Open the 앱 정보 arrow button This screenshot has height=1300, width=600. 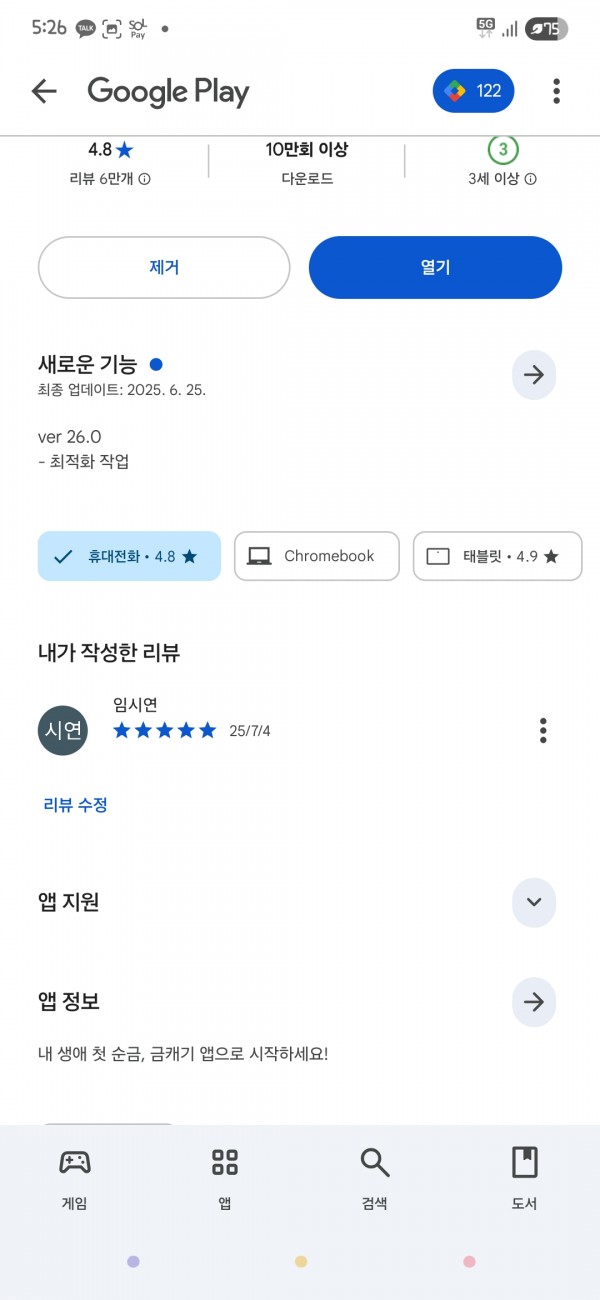(534, 1001)
